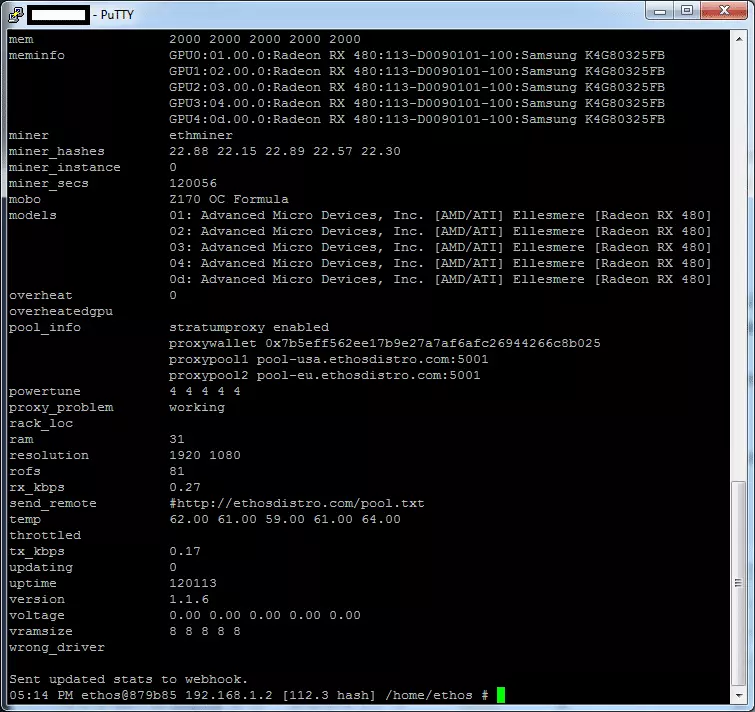
Task: Click the proxy_problem value 'working'
Action: pyautogui.click(x=196, y=407)
